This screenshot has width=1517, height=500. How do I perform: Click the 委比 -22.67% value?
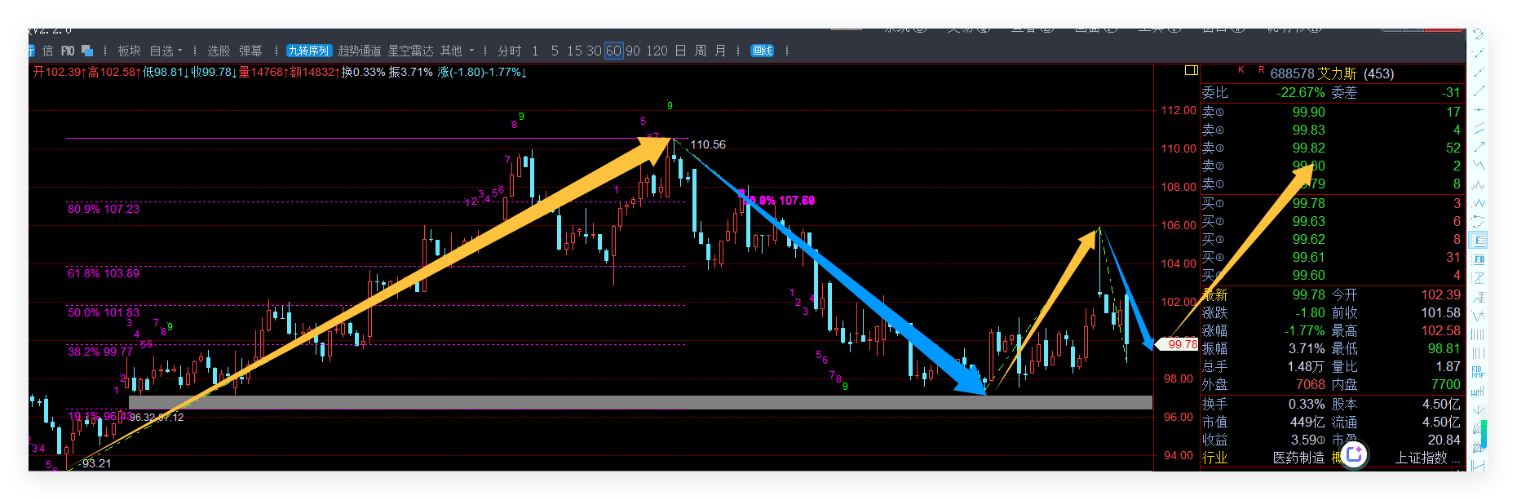1300,93
